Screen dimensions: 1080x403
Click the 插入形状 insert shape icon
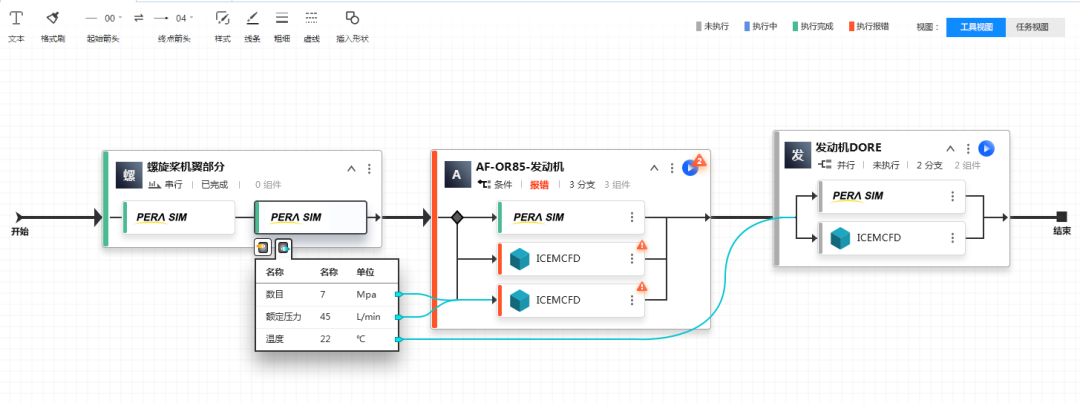pyautogui.click(x=352, y=18)
